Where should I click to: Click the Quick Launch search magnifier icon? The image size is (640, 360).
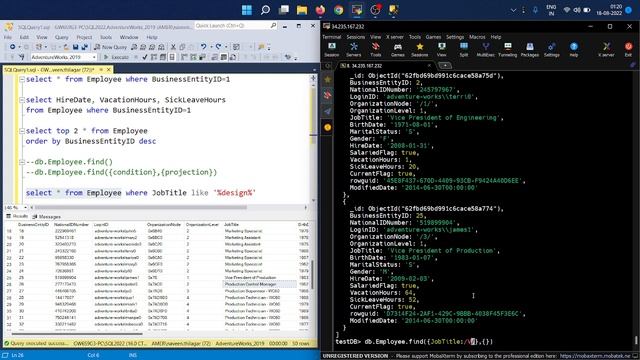[x=273, y=26]
